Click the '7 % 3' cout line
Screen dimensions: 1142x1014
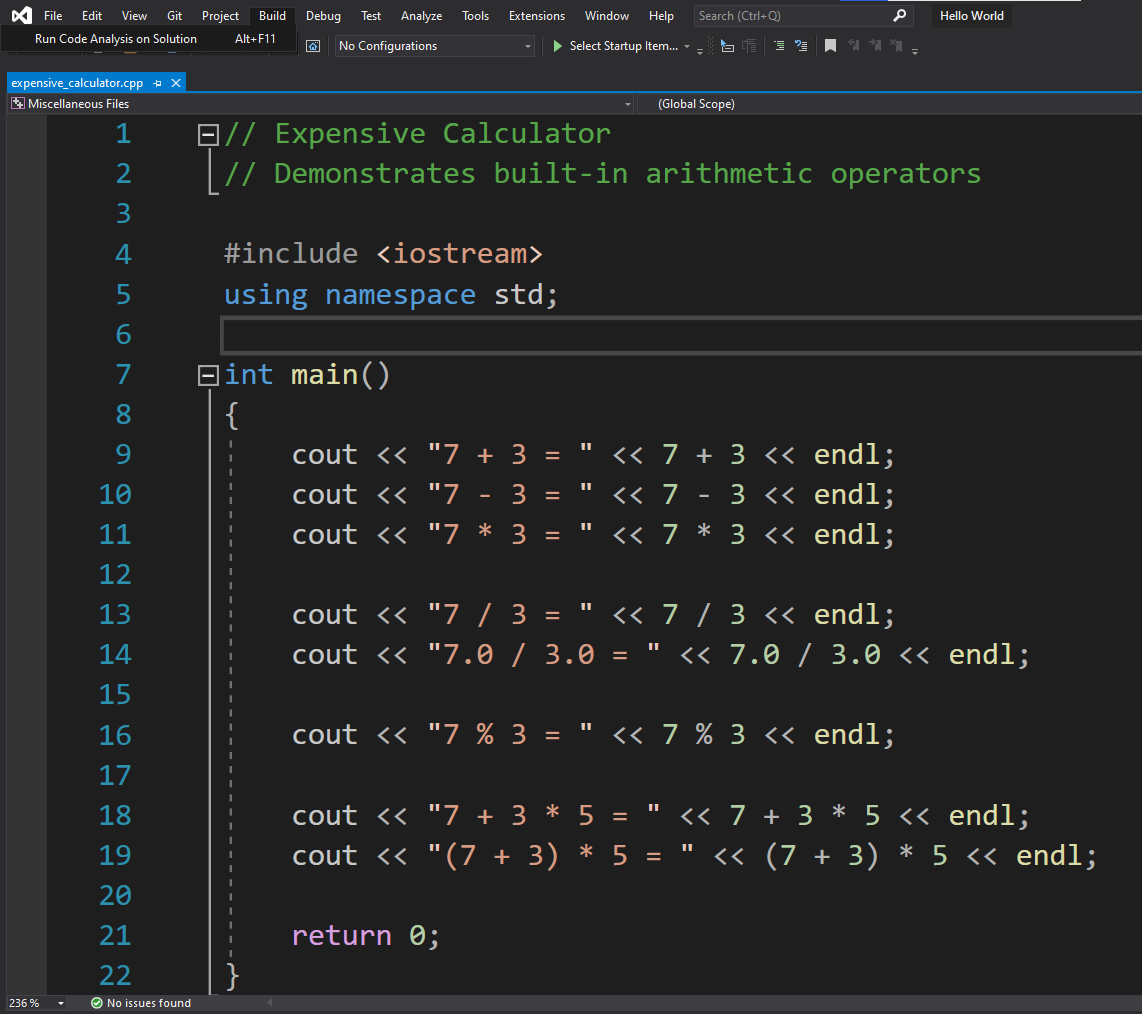coord(593,734)
